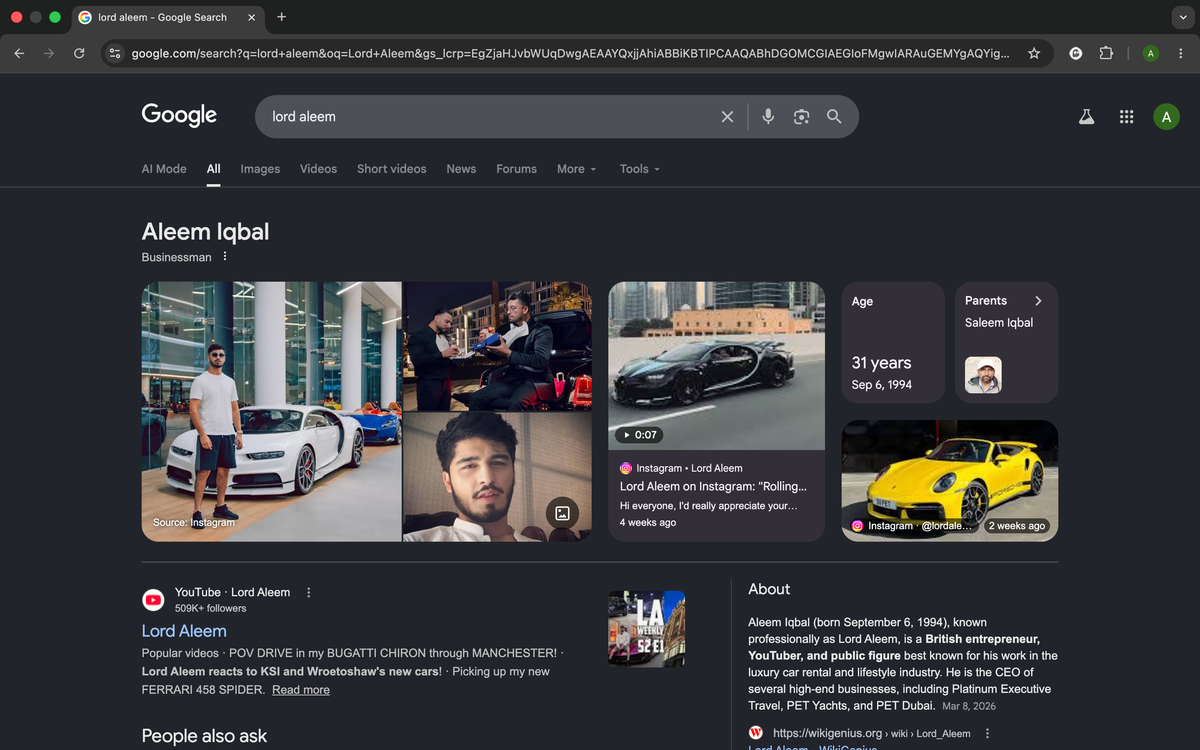The width and height of the screenshot is (1200, 750).
Task: Switch to News tab
Action: pyautogui.click(x=461, y=169)
